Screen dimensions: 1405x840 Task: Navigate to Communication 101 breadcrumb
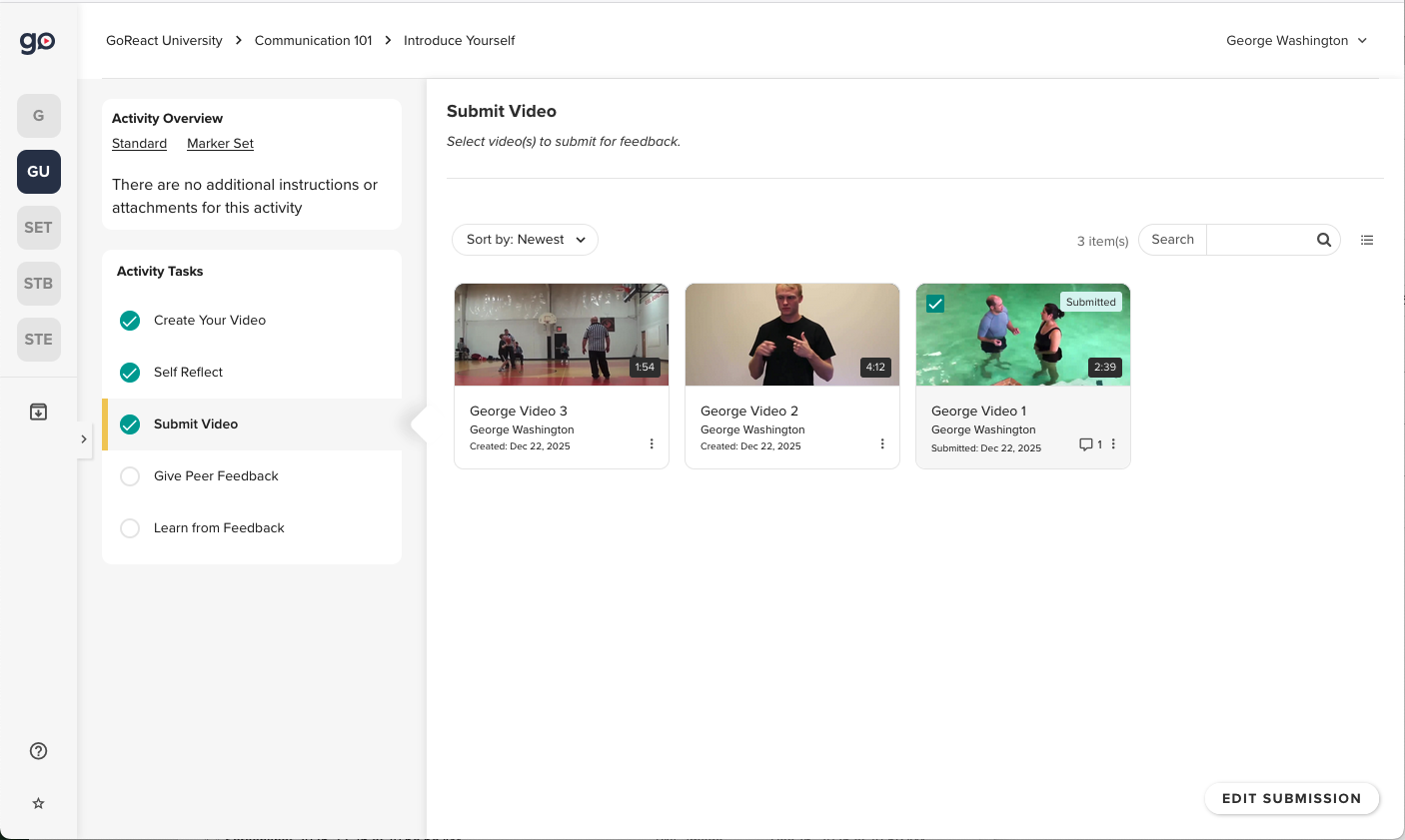pos(313,40)
